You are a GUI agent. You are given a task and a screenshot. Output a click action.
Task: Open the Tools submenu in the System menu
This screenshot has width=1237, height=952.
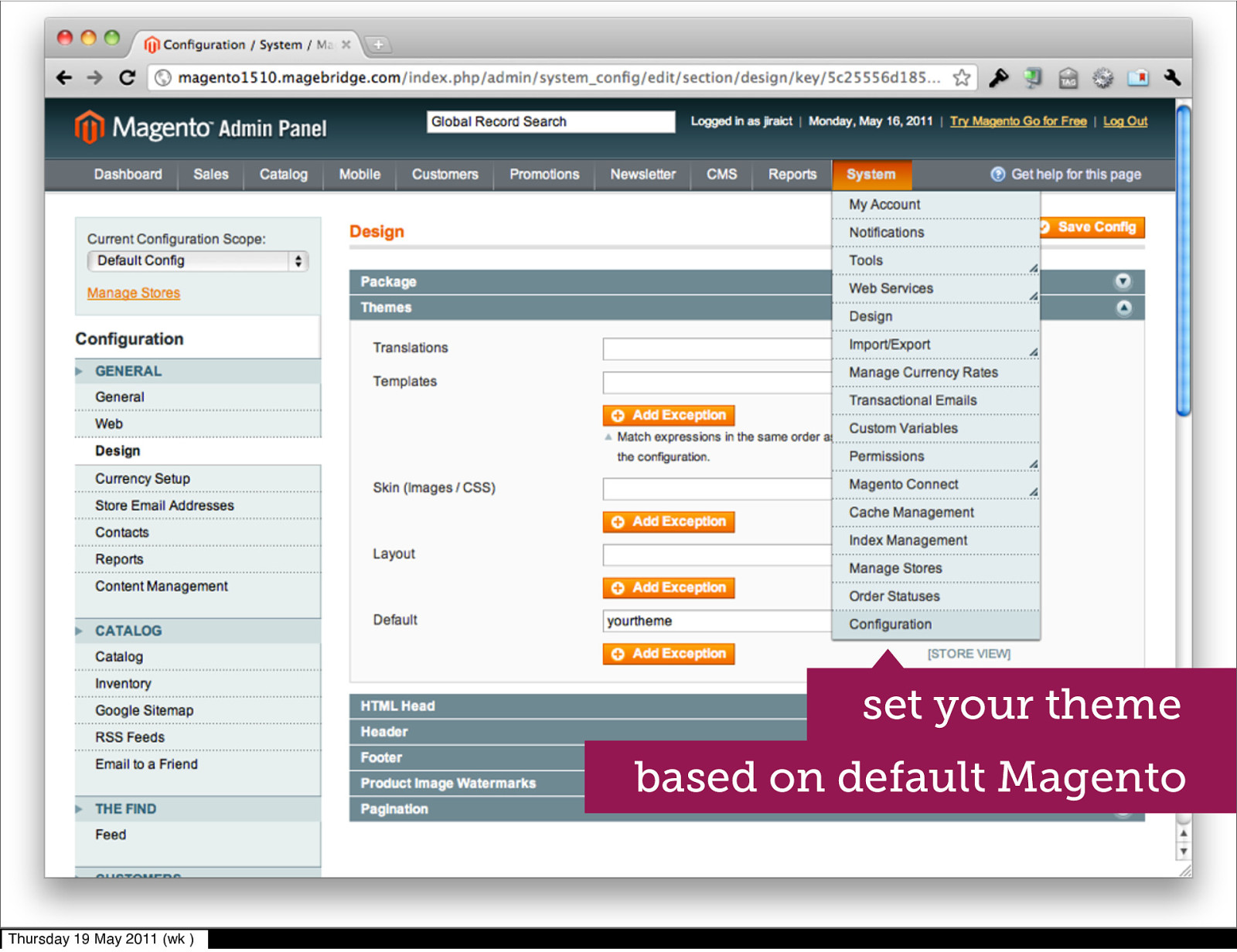(x=935, y=260)
